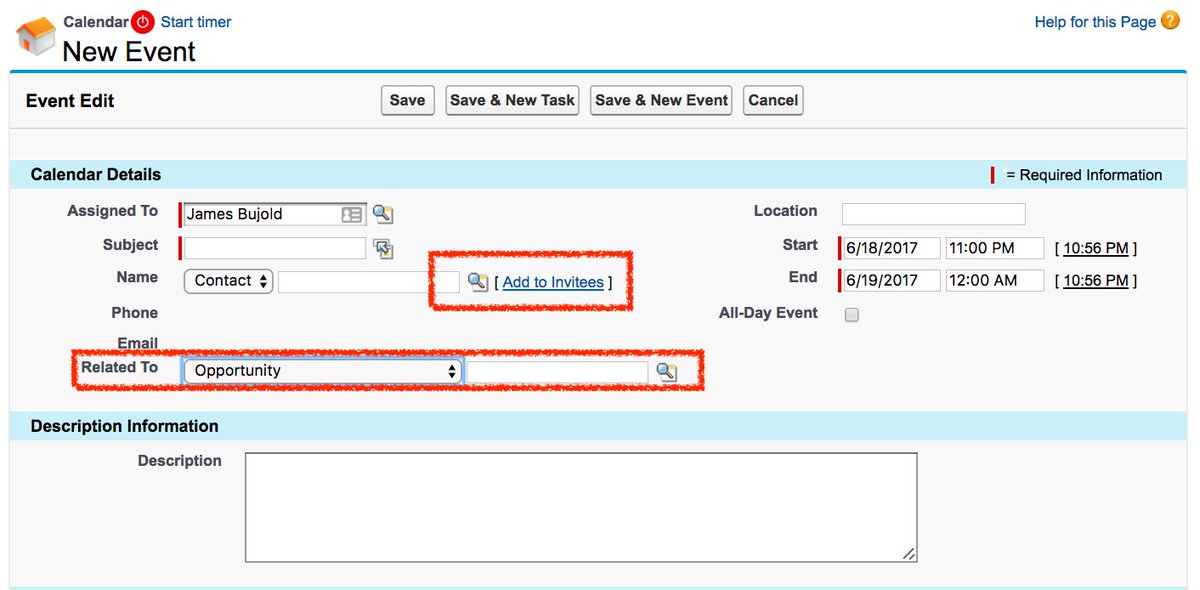Focus the Name contact text field
1200x590 pixels.
369,282
